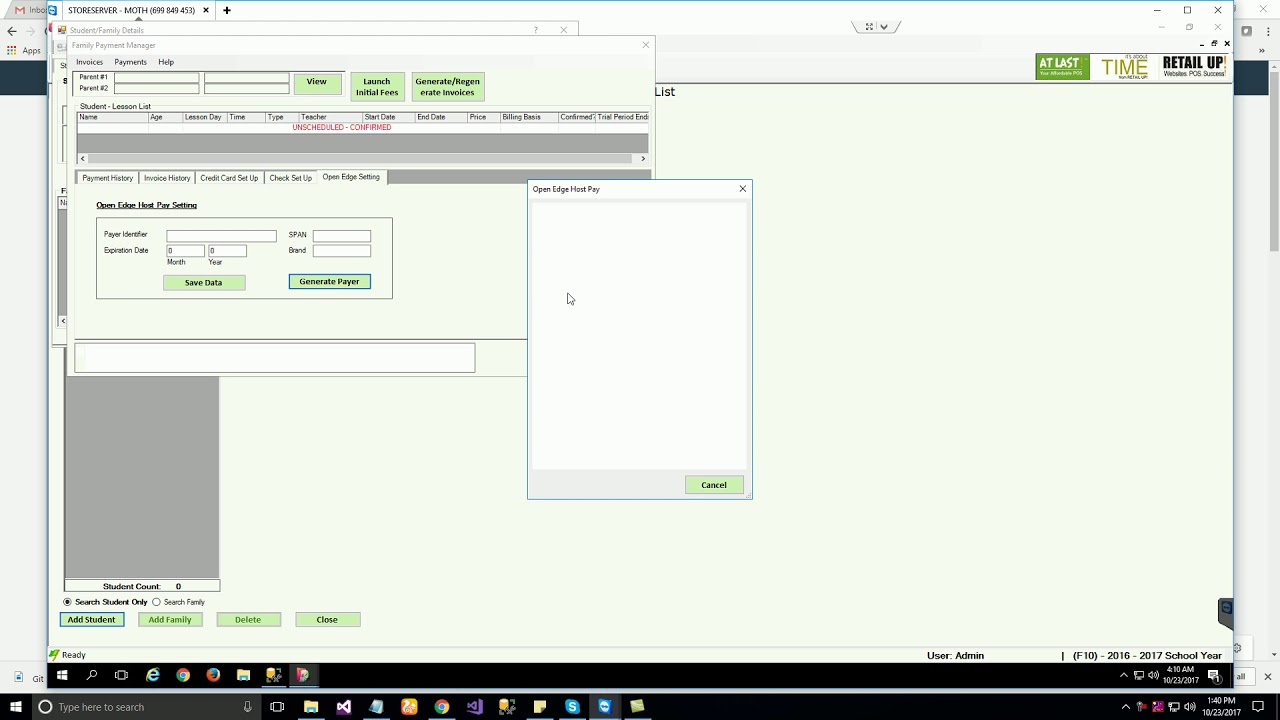The height and width of the screenshot is (720, 1280).
Task: Click Delete button in student panel
Action: (x=248, y=620)
